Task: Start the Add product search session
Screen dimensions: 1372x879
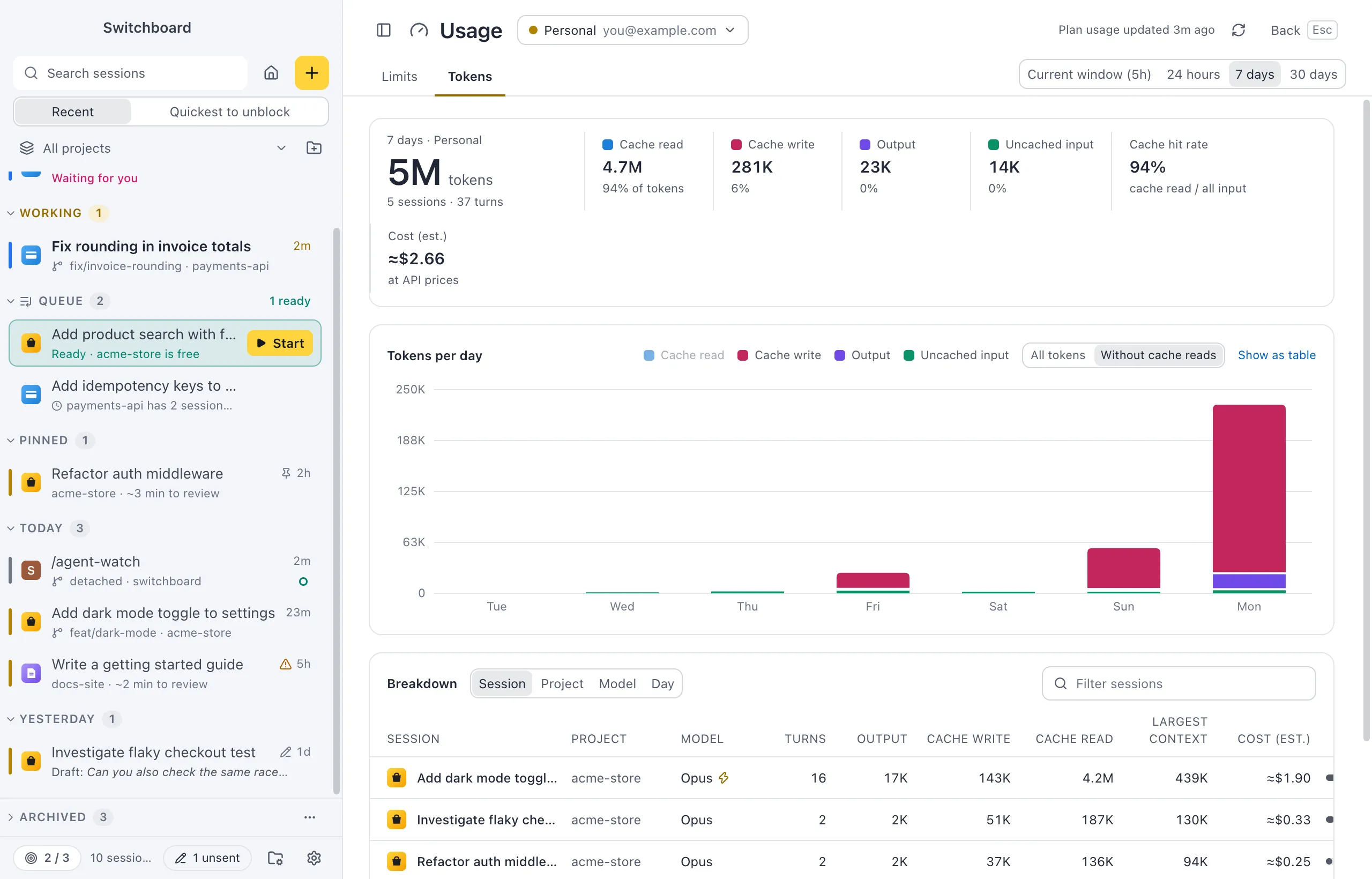Action: (280, 343)
